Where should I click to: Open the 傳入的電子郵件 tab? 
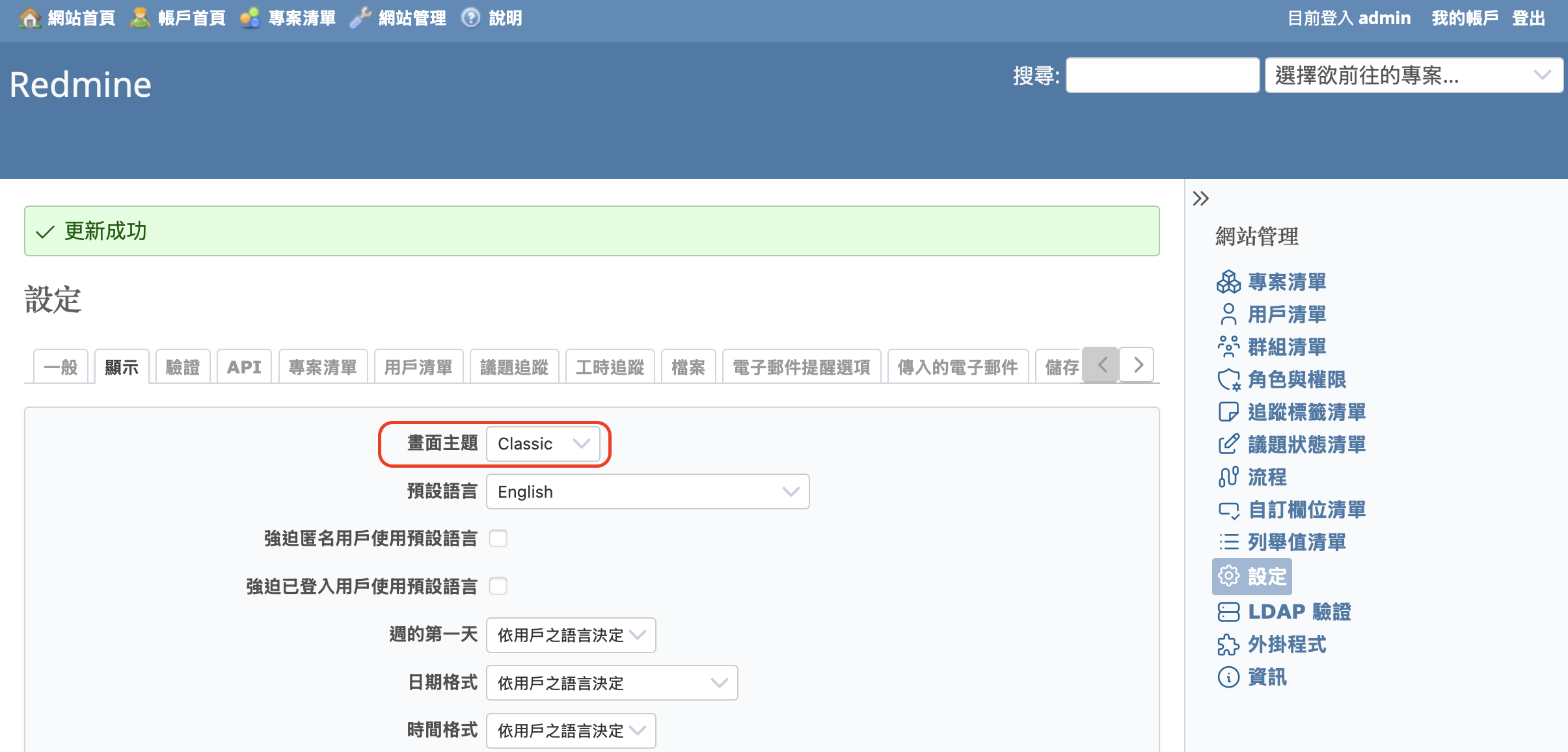958,367
